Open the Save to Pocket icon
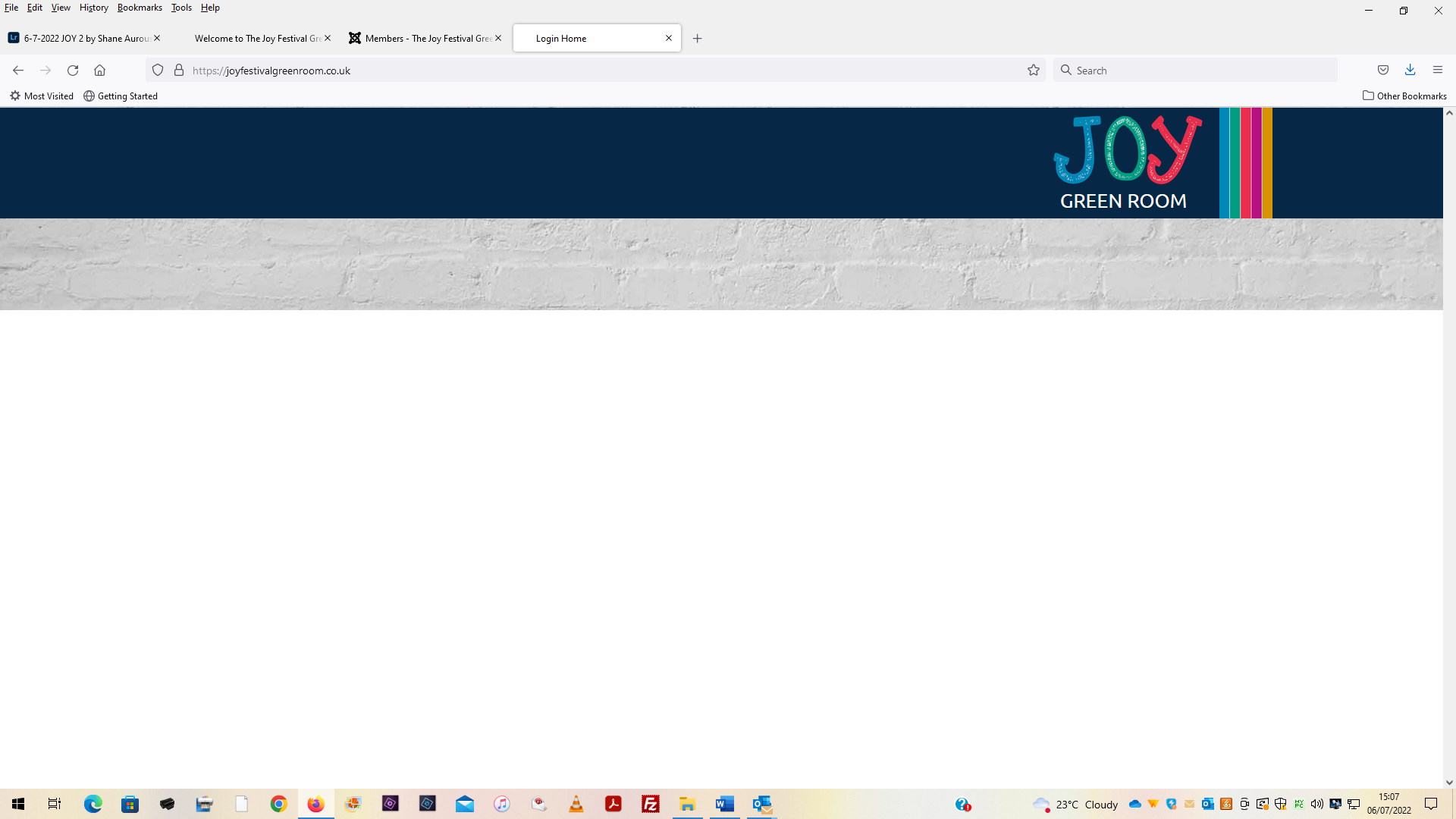The image size is (1456, 819). (1383, 70)
